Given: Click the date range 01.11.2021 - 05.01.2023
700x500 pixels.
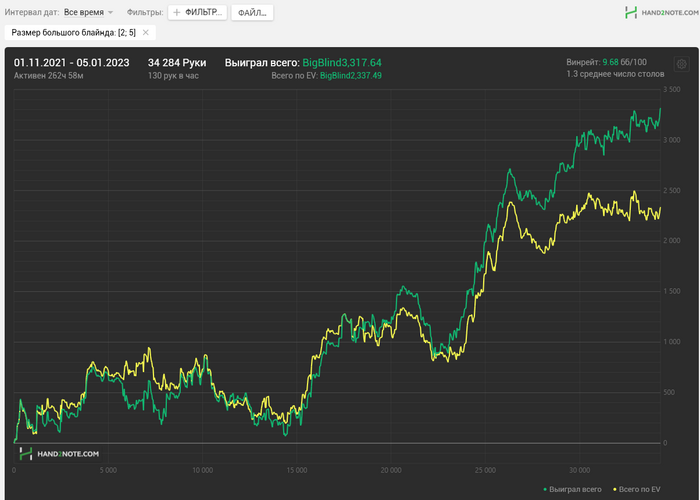Looking at the screenshot, I should 71,62.
